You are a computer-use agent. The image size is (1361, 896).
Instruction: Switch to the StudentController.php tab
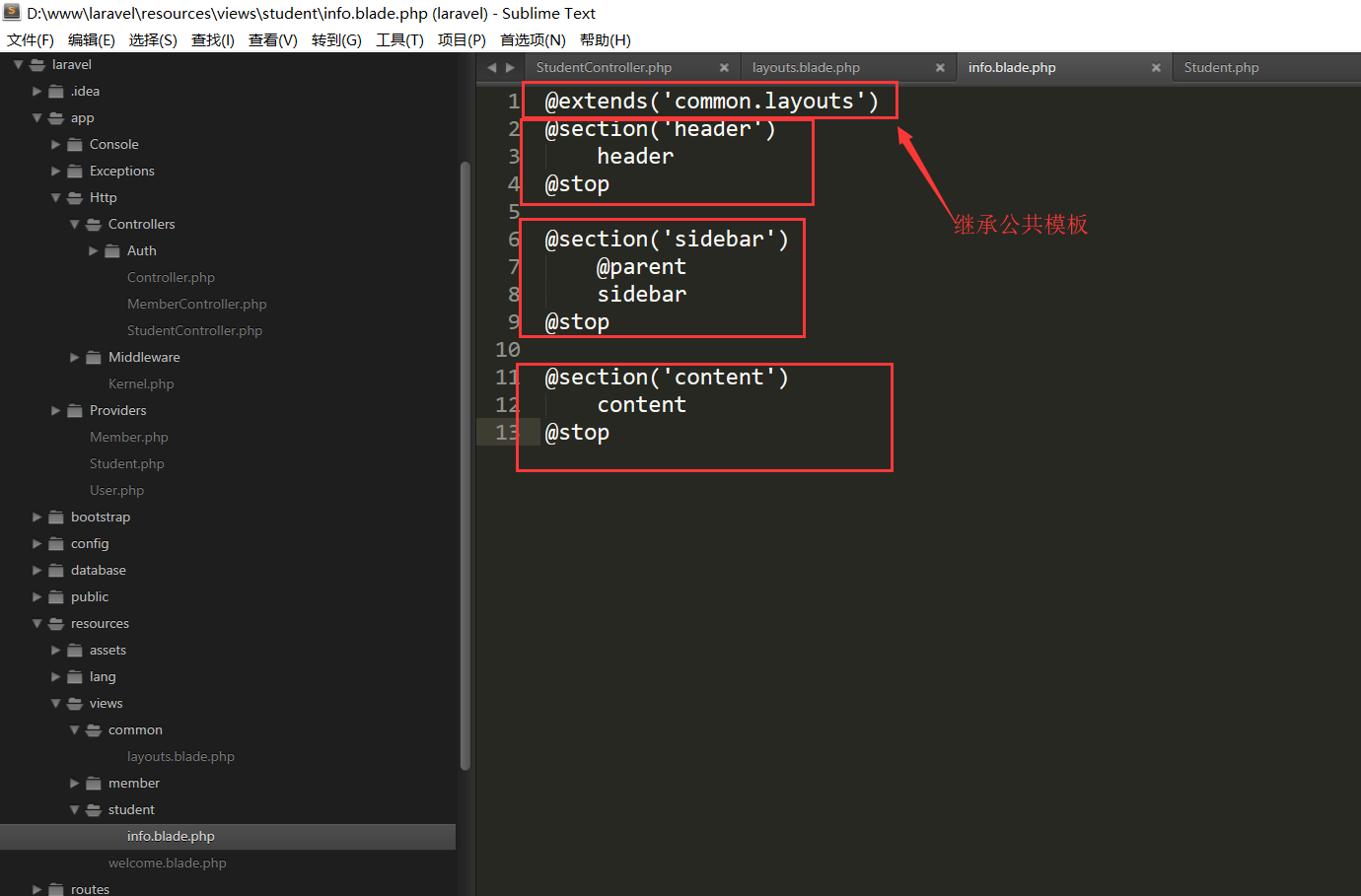(x=604, y=68)
